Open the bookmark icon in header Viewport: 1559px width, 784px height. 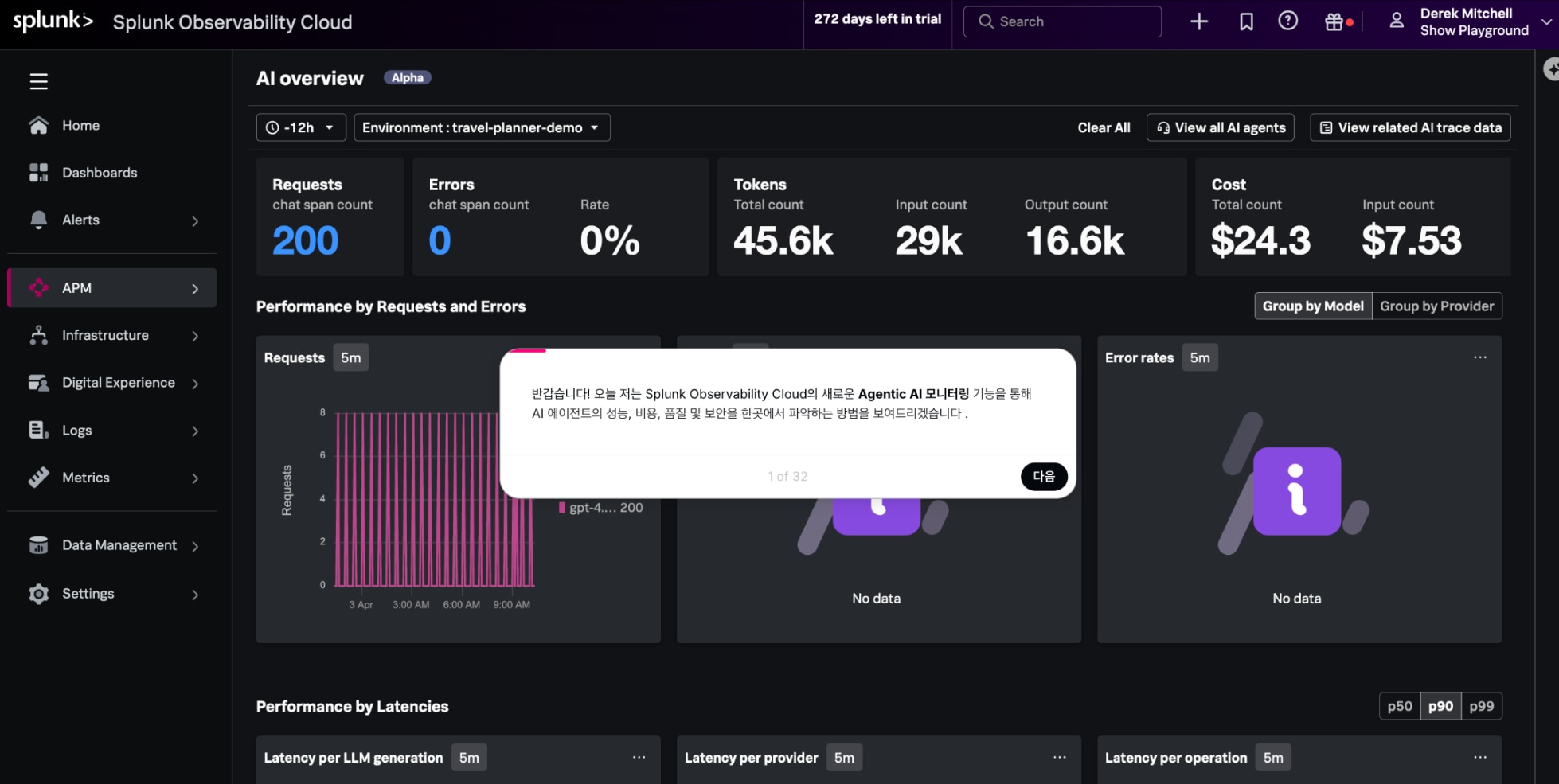tap(1246, 21)
